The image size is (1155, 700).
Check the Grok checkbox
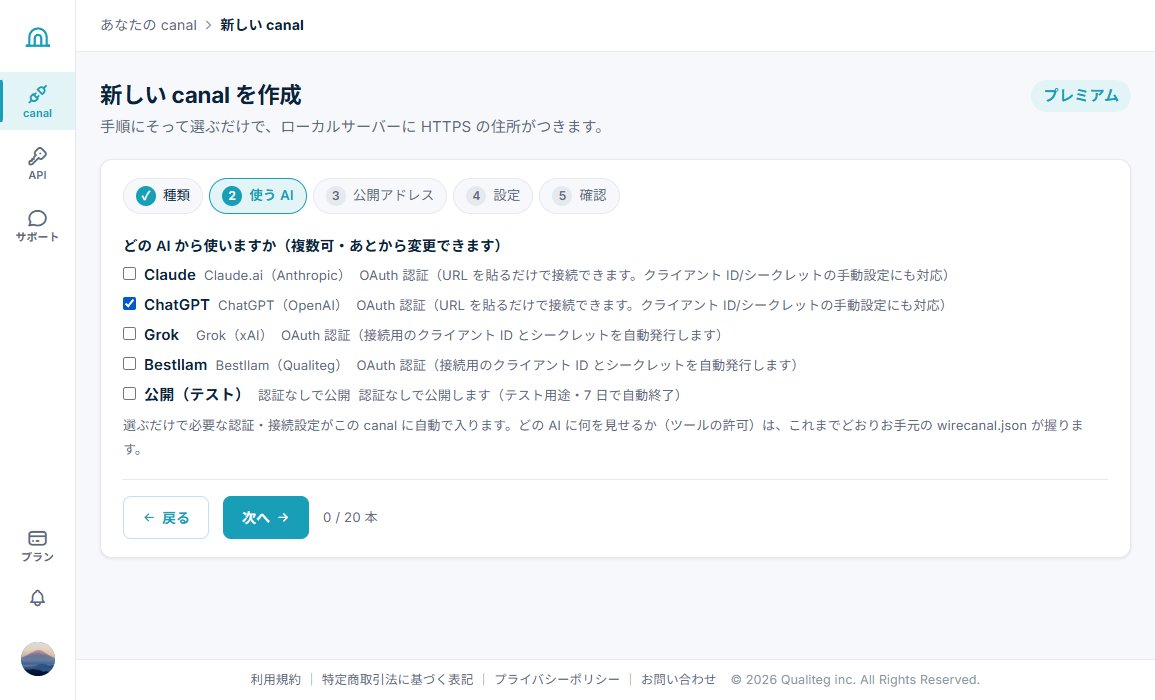(x=130, y=334)
